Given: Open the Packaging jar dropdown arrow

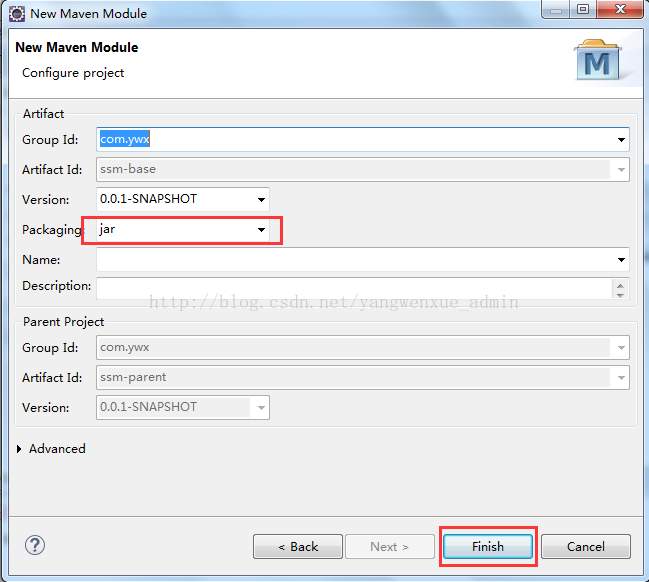Looking at the screenshot, I should [x=261, y=230].
